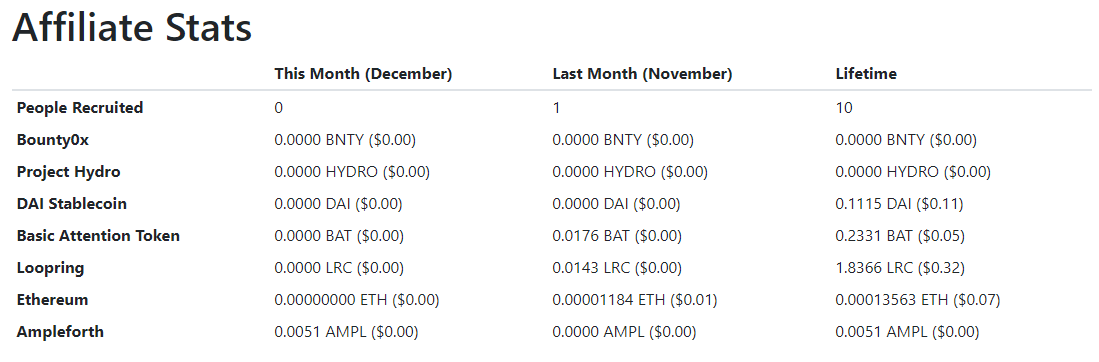The width and height of the screenshot is (1099, 362).
Task: Select the Bounty0x row label
Action: pyautogui.click(x=53, y=140)
